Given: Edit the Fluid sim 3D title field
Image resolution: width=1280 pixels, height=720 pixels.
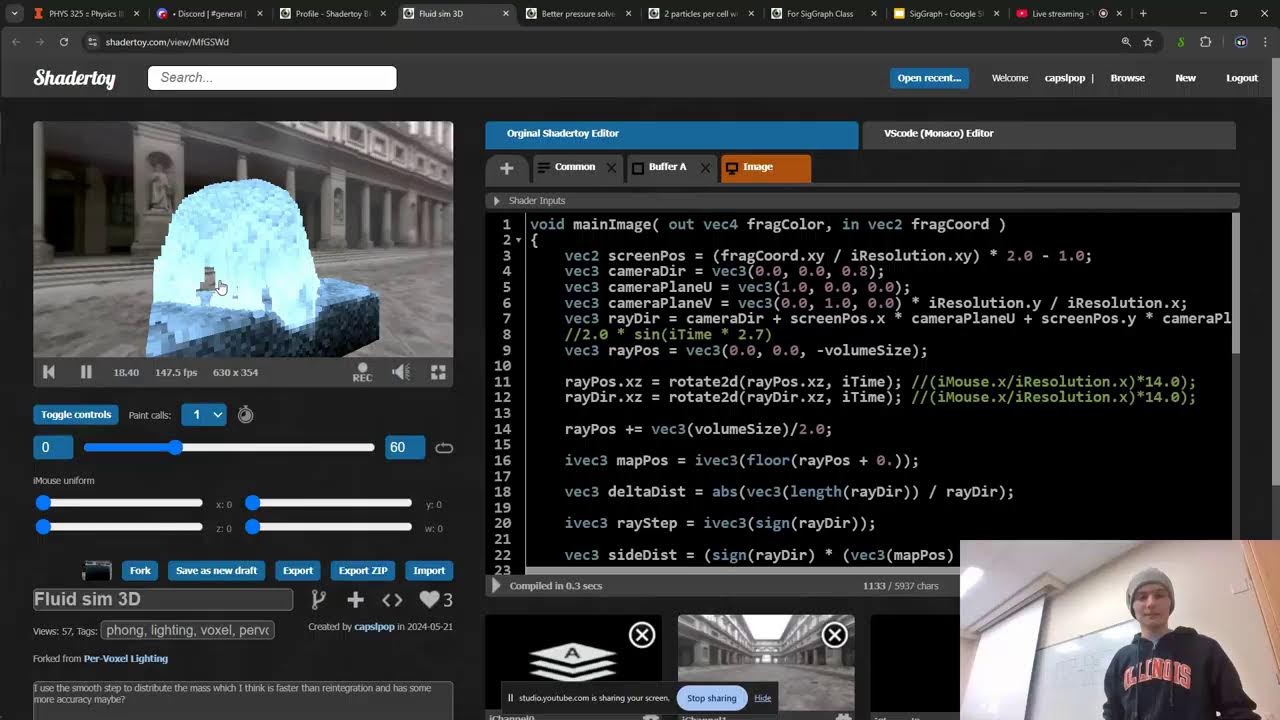Looking at the screenshot, I should coord(163,599).
